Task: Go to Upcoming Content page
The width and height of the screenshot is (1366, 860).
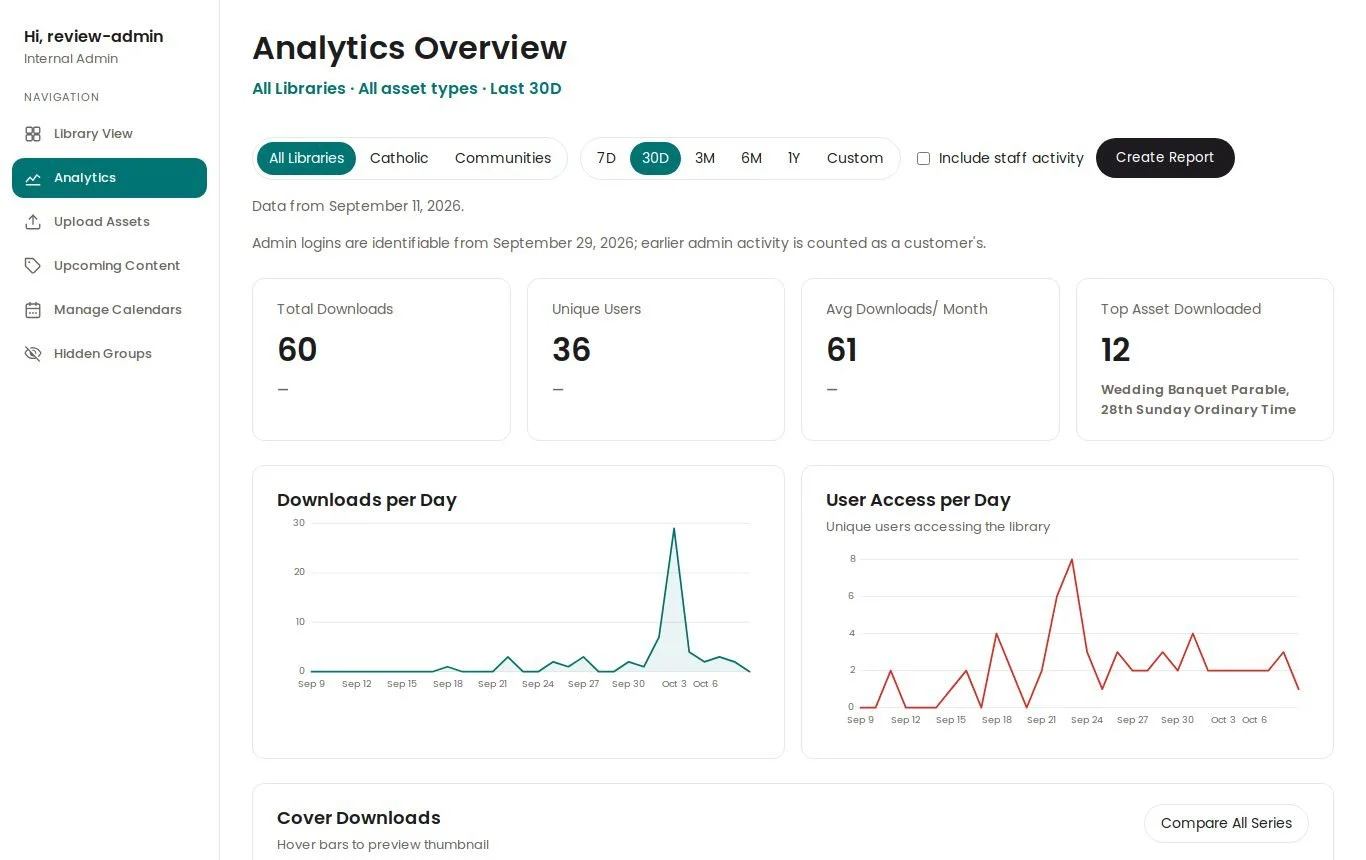Action: [x=109, y=266]
